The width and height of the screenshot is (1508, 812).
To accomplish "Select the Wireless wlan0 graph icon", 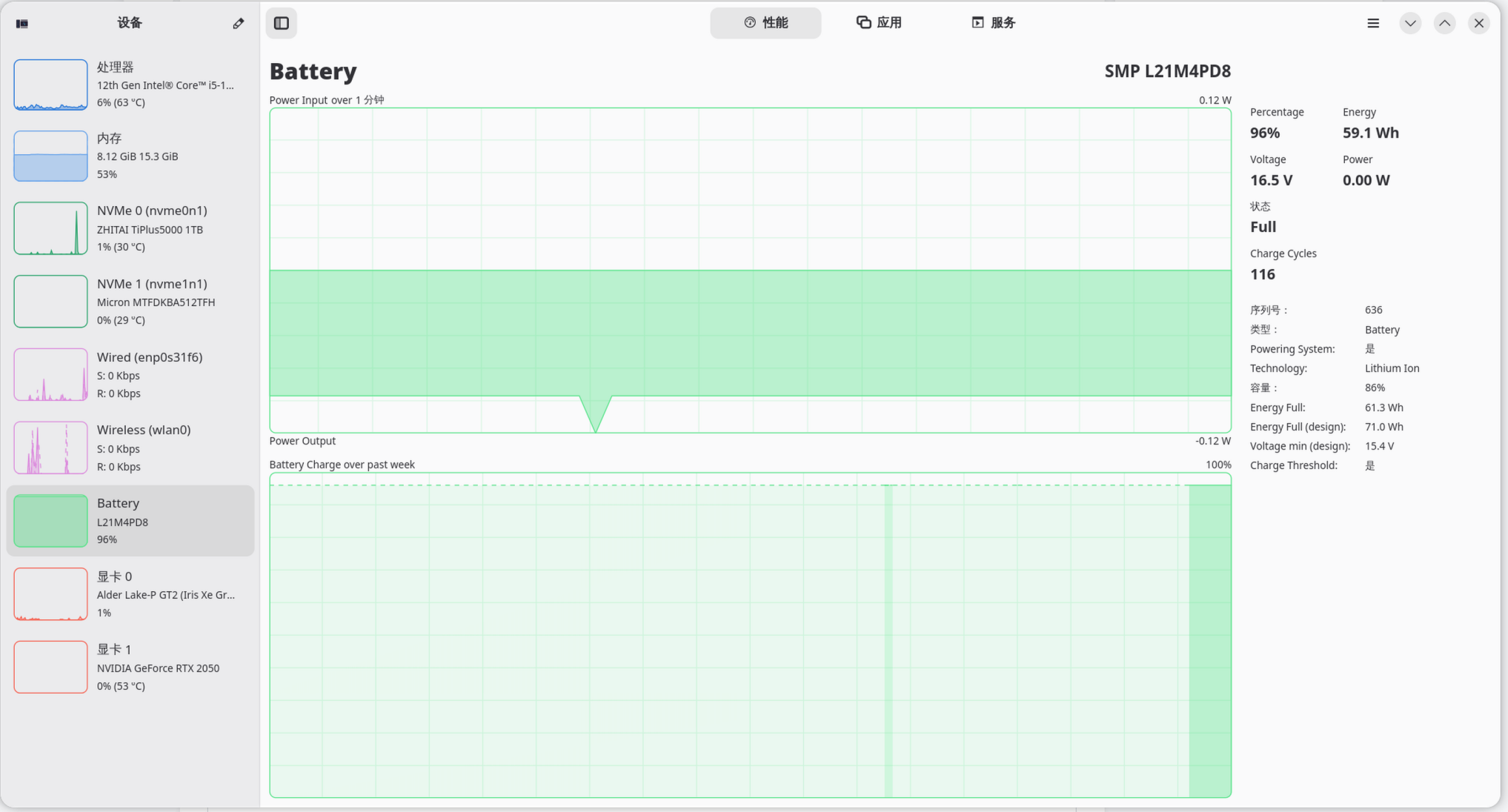I will point(50,448).
